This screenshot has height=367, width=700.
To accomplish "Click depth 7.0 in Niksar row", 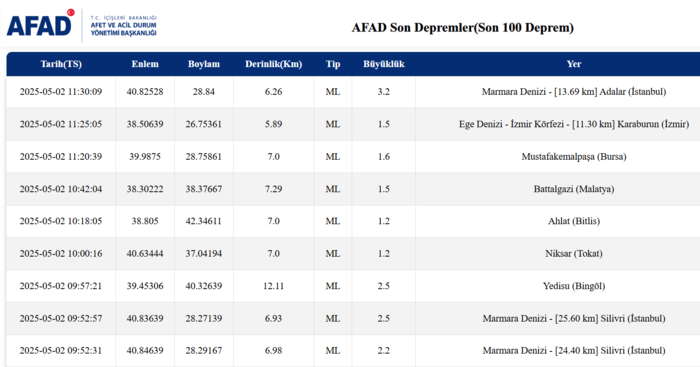I will (x=273, y=254).
